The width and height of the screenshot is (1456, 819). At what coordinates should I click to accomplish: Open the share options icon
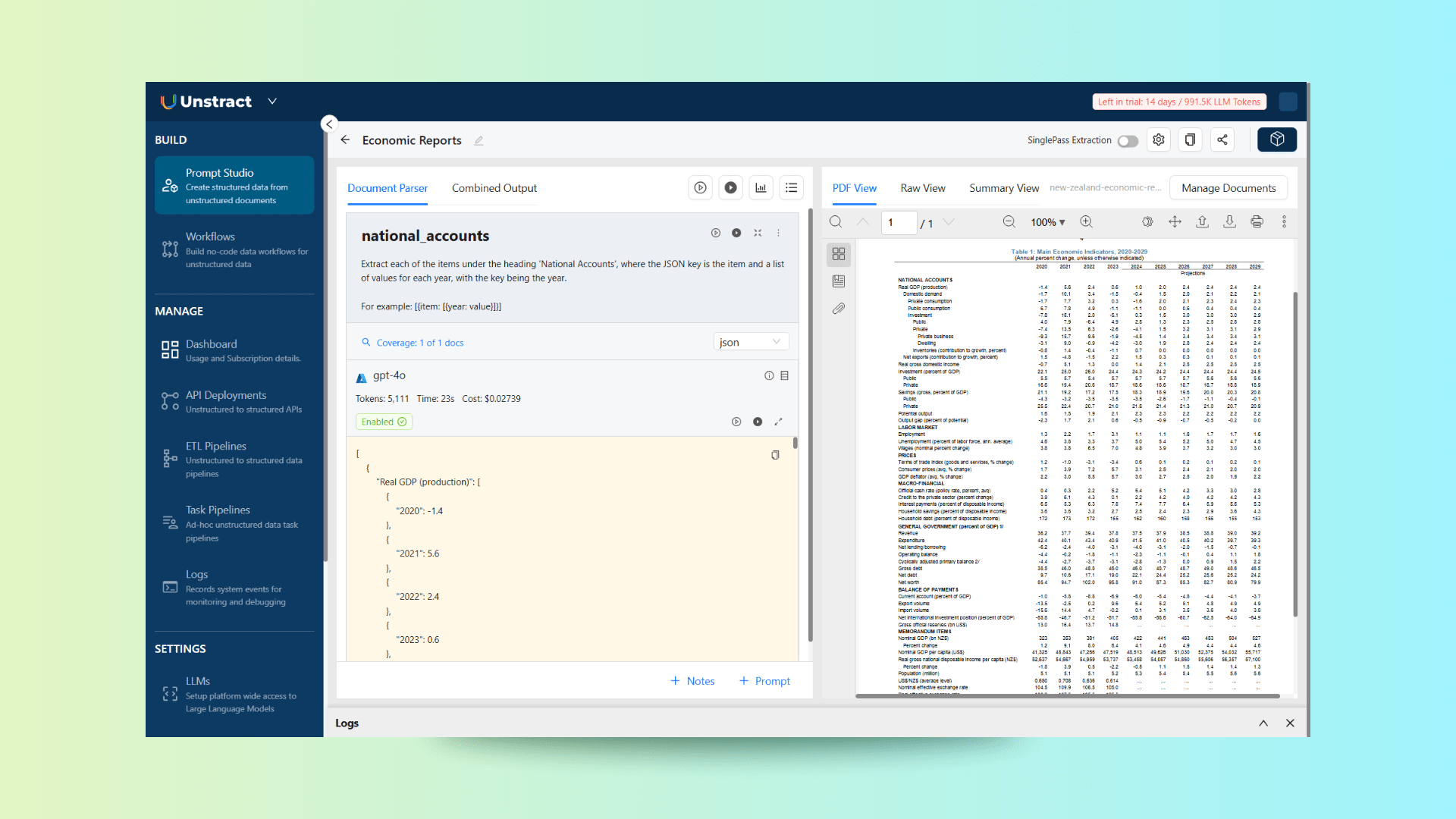[1222, 140]
